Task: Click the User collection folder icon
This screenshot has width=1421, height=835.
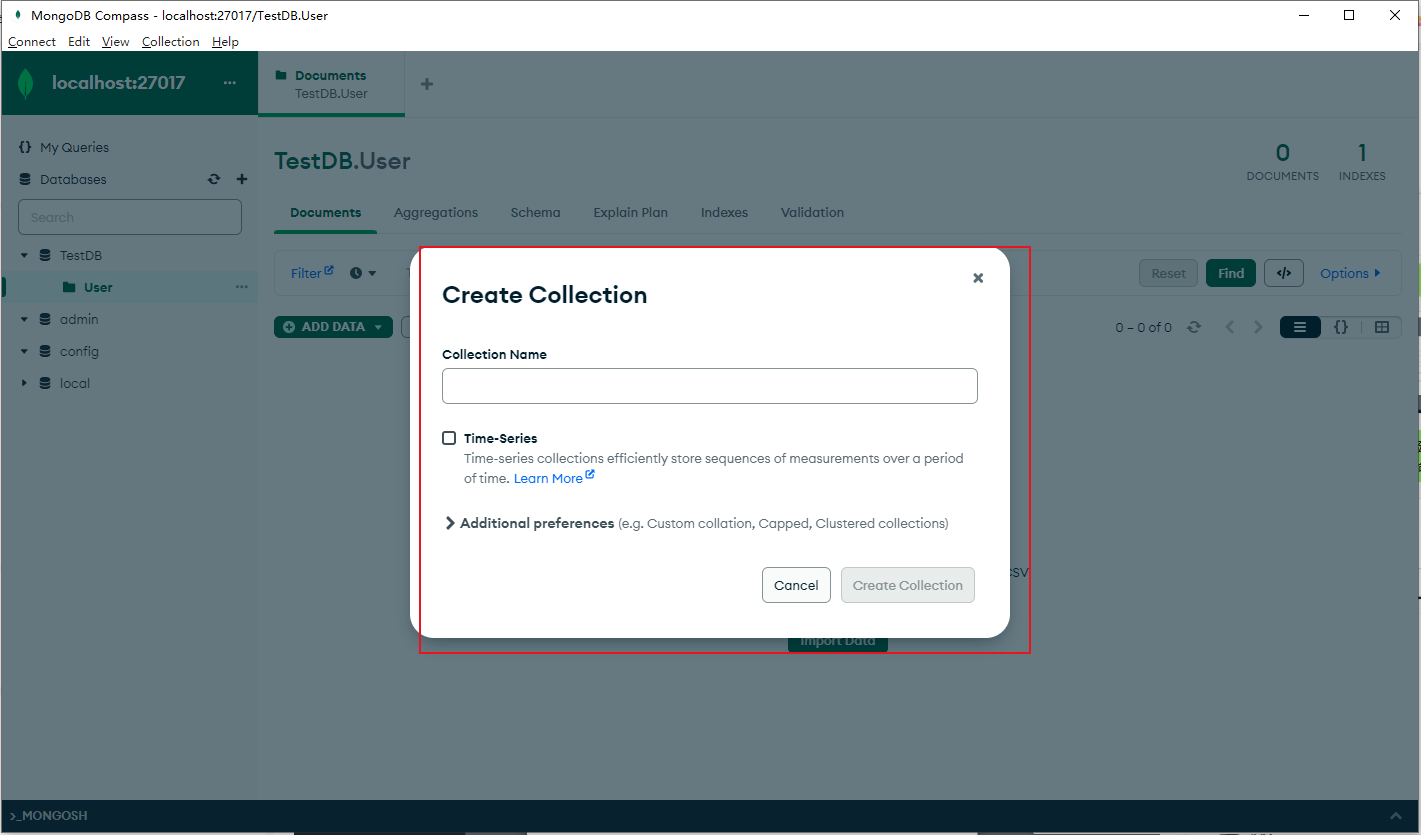Action: tap(69, 288)
